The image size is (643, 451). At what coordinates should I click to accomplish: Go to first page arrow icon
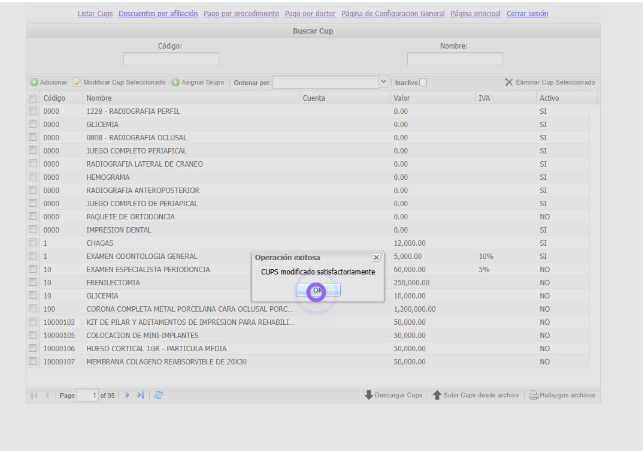(34, 395)
